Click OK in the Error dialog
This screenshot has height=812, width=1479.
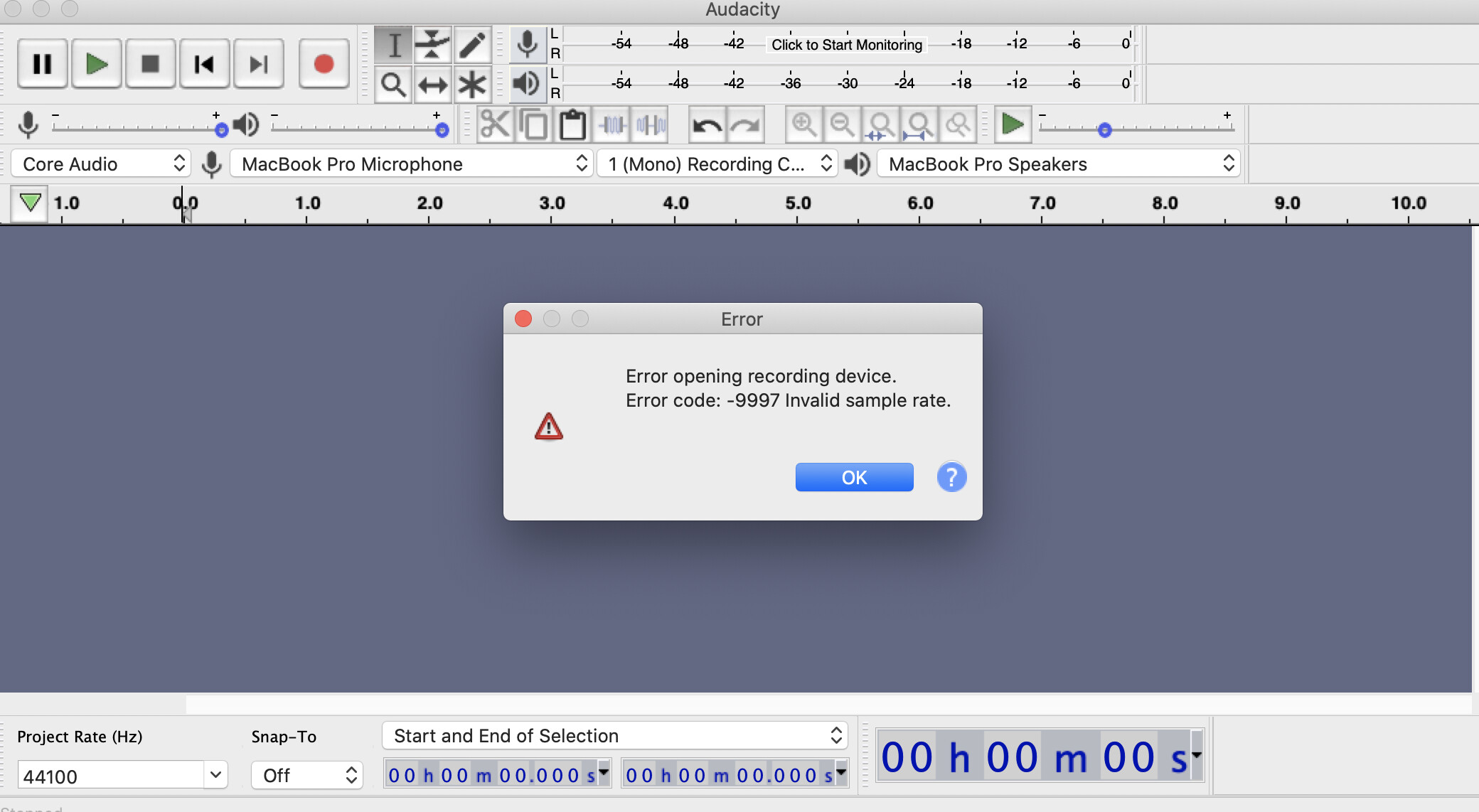pos(854,477)
